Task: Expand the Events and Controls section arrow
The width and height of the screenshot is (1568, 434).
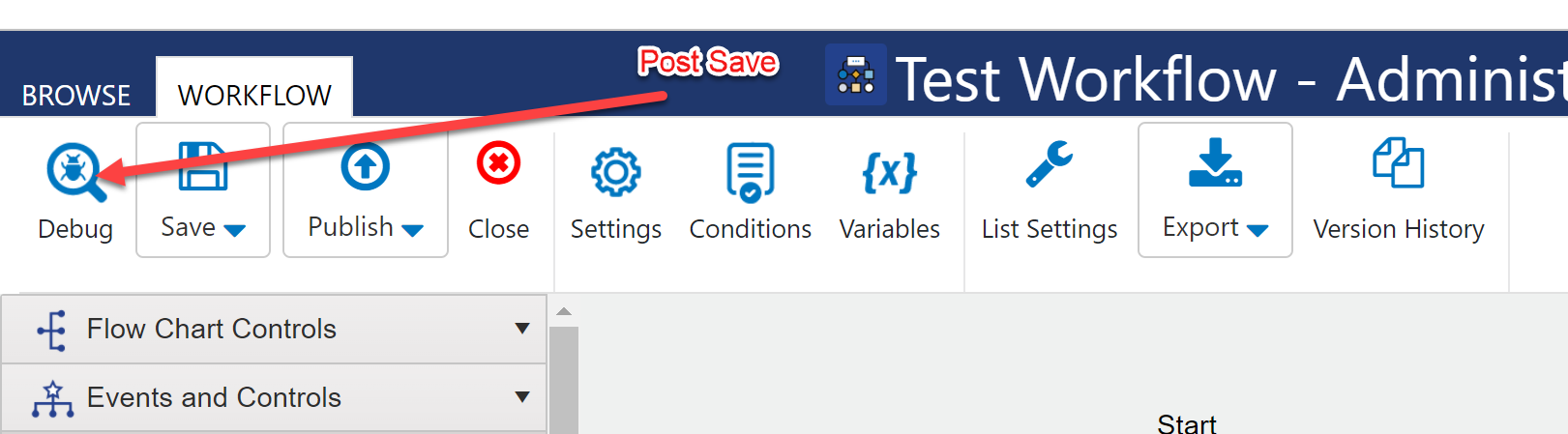Action: [x=522, y=396]
